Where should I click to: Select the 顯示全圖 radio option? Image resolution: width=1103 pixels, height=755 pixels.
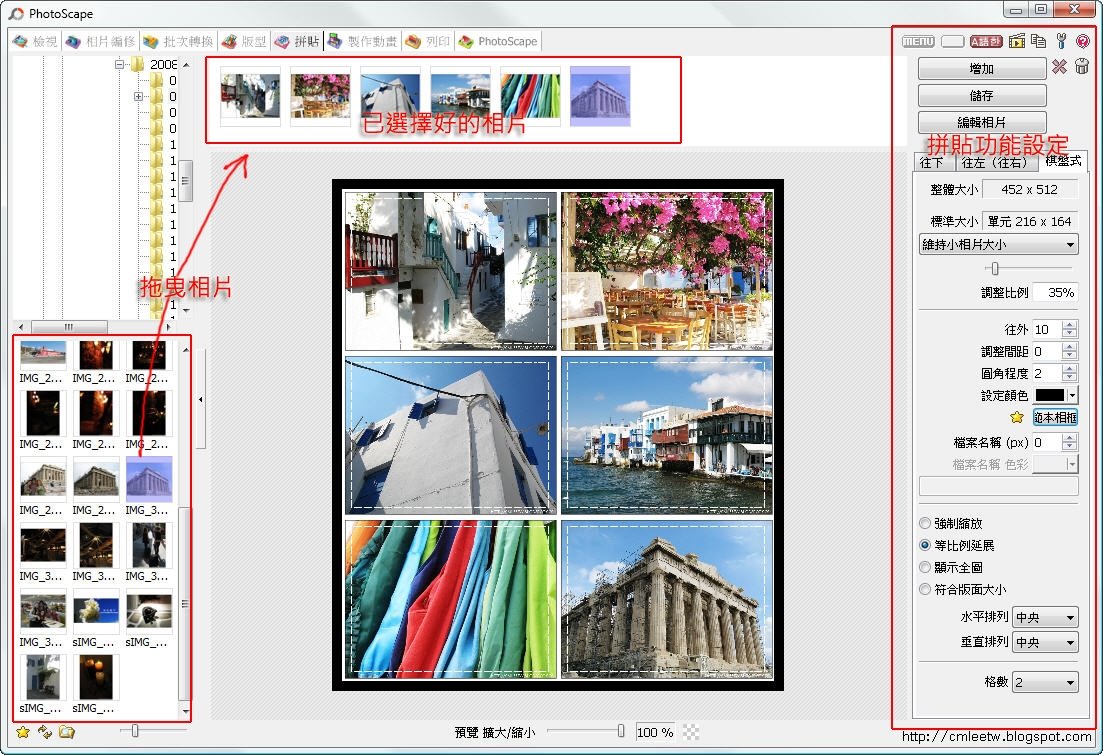click(x=925, y=567)
